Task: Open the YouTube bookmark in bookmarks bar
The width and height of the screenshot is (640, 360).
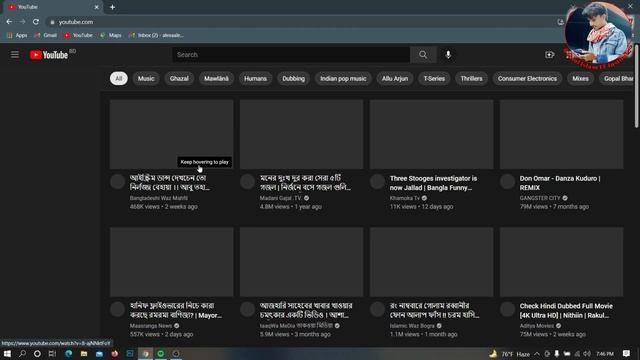Action: (78, 36)
